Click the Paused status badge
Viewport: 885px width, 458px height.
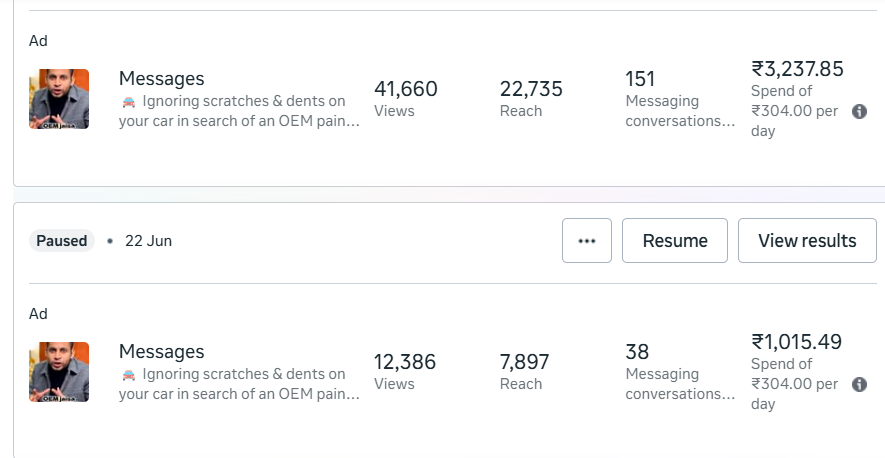[62, 241]
